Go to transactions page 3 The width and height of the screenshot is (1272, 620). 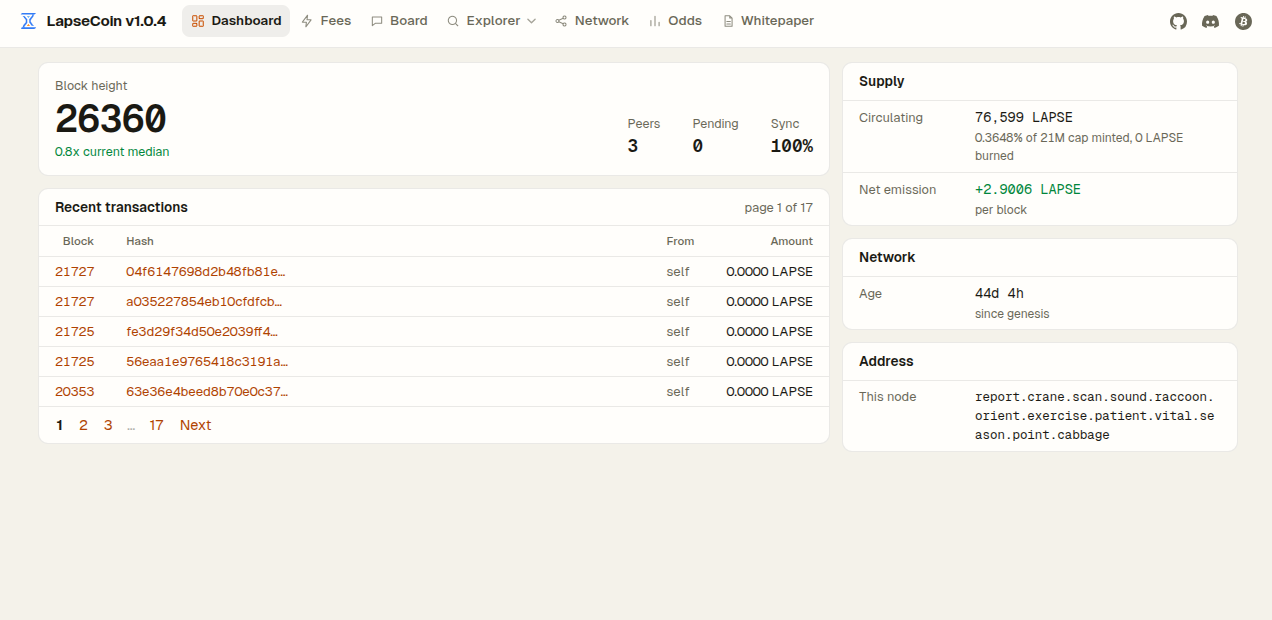(x=108, y=425)
